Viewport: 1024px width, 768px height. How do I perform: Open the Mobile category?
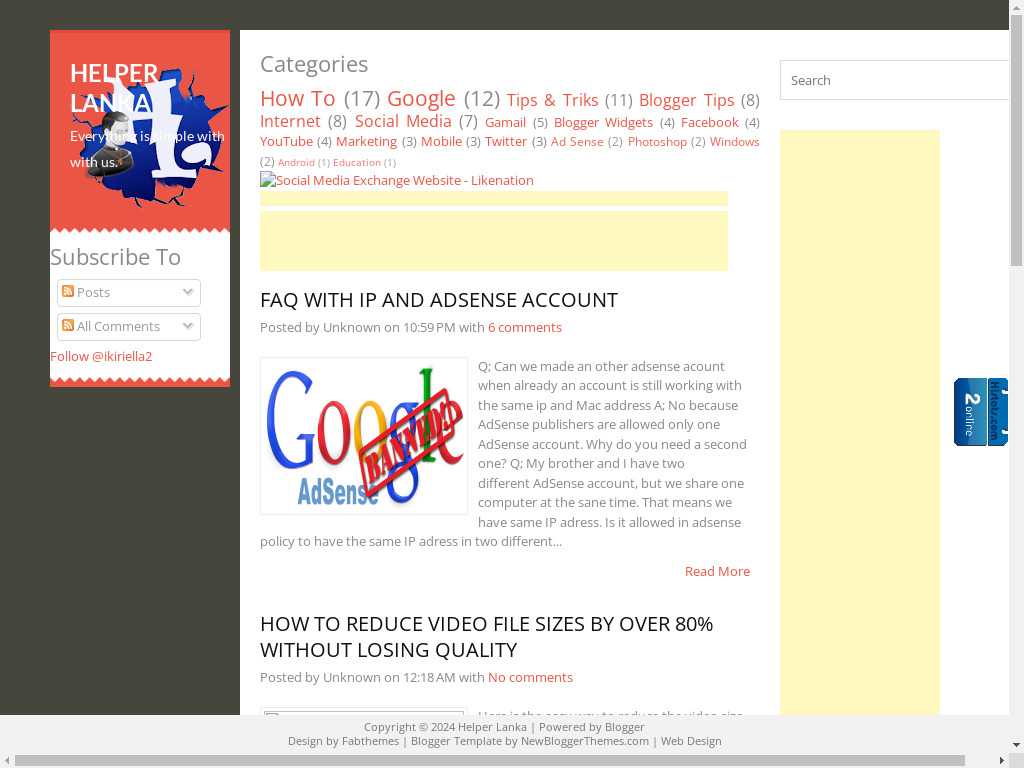(x=441, y=142)
